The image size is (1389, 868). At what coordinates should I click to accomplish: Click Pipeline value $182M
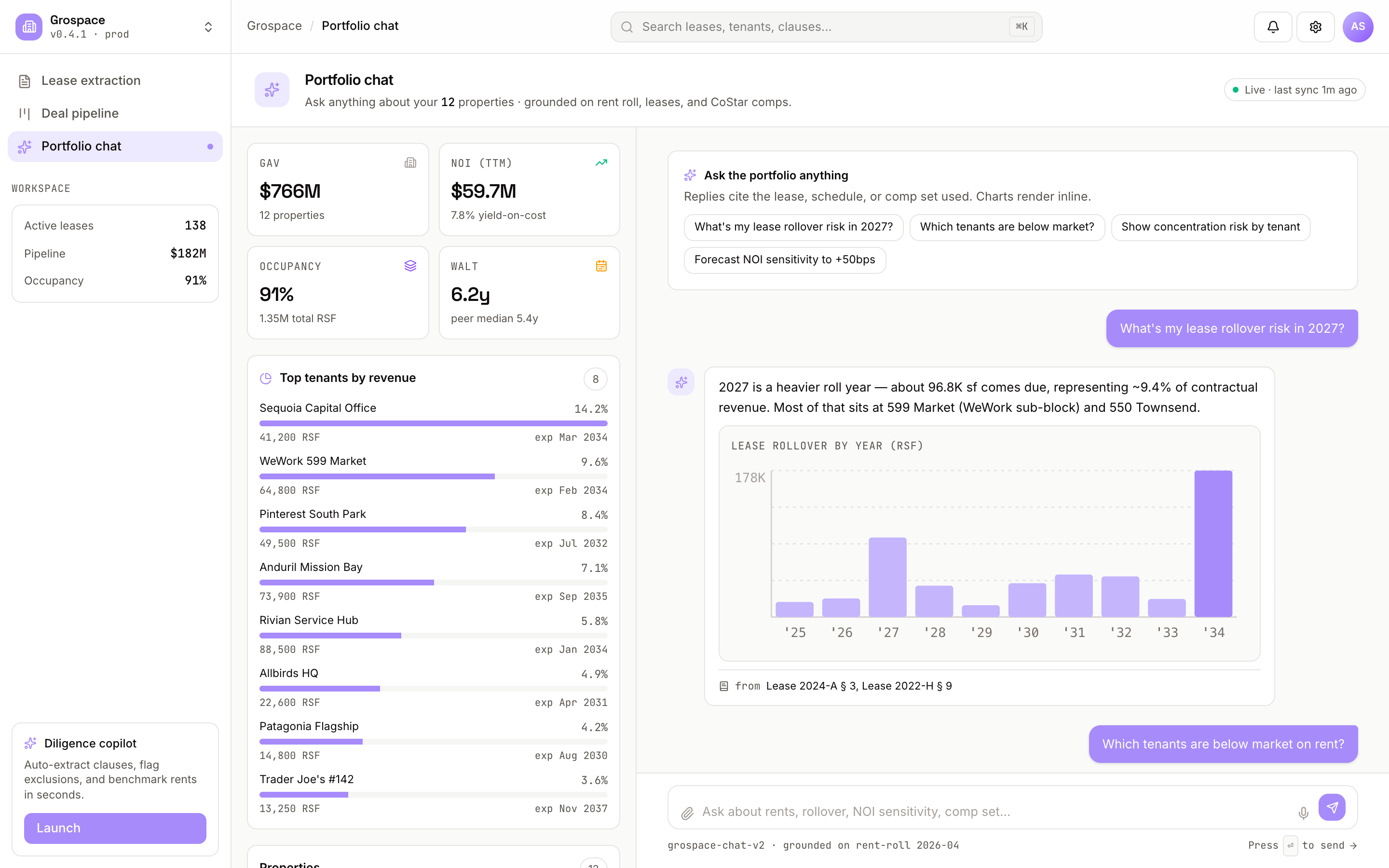point(188,253)
